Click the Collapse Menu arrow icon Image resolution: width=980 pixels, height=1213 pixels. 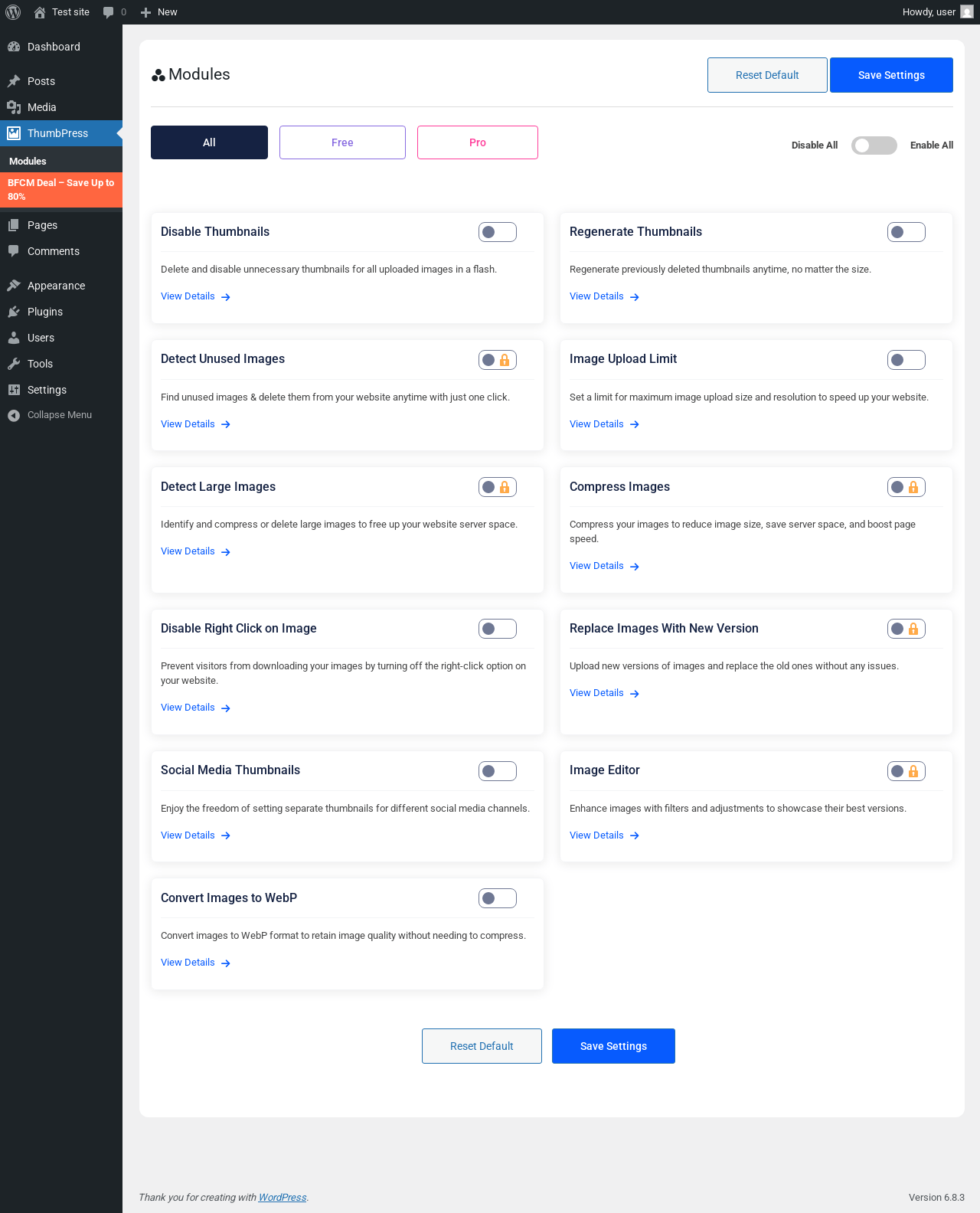[14, 415]
